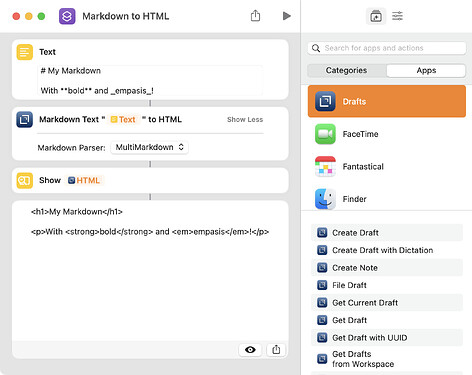472x375 pixels.
Task: Add the File Draft action
Action: (x=387, y=285)
